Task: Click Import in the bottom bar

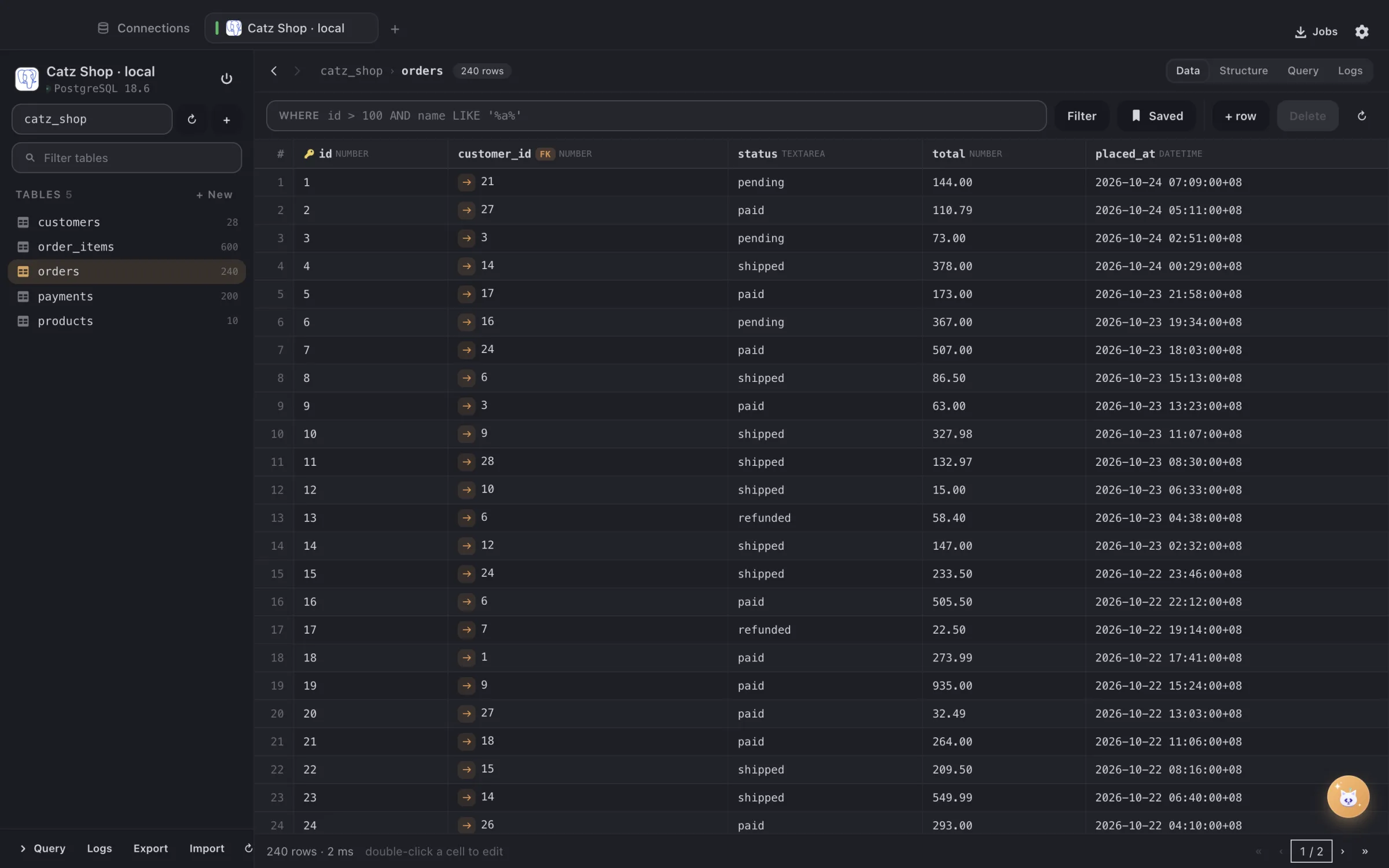Action: [x=207, y=848]
